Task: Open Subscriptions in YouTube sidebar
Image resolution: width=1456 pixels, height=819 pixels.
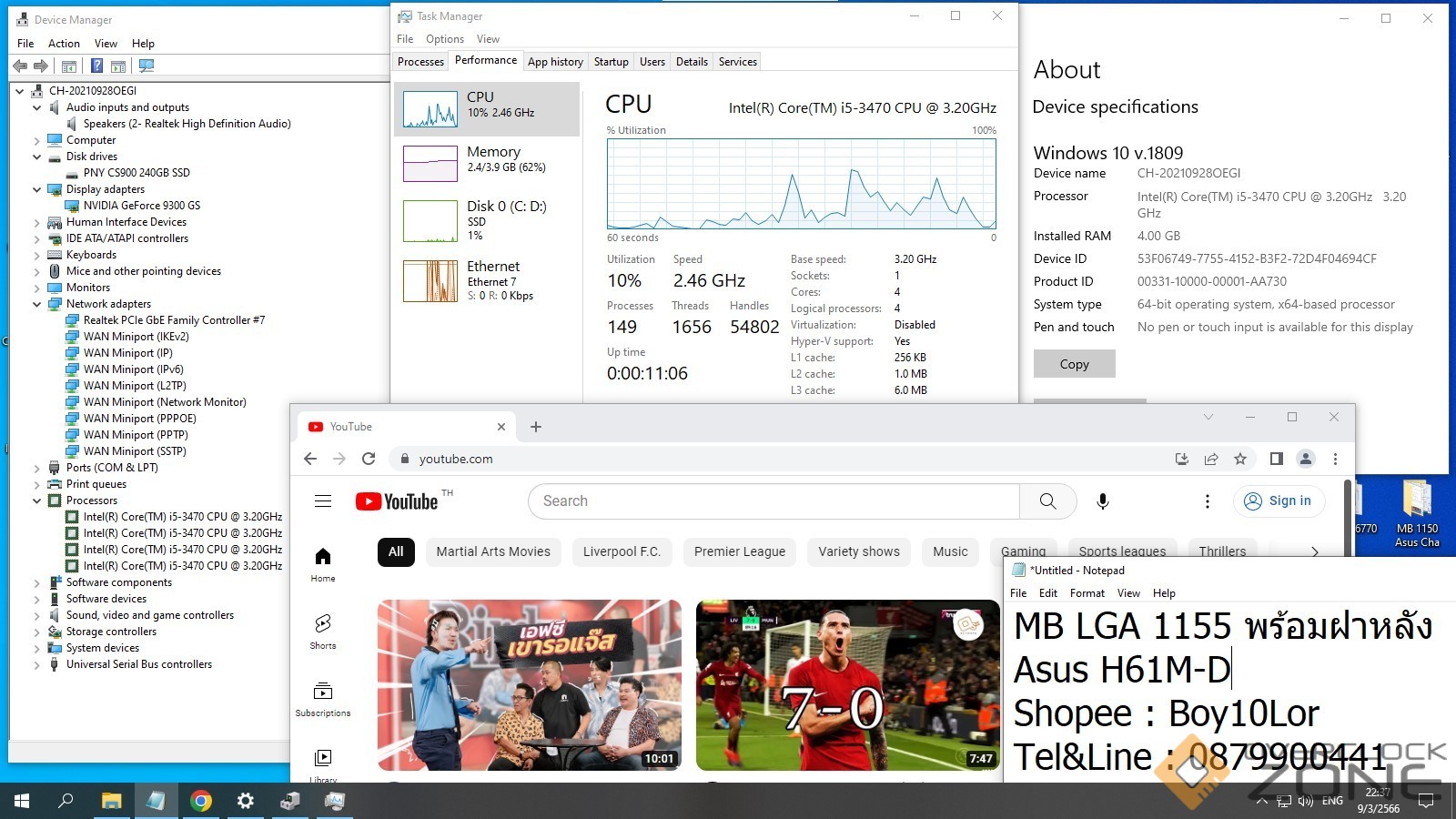Action: tap(323, 698)
